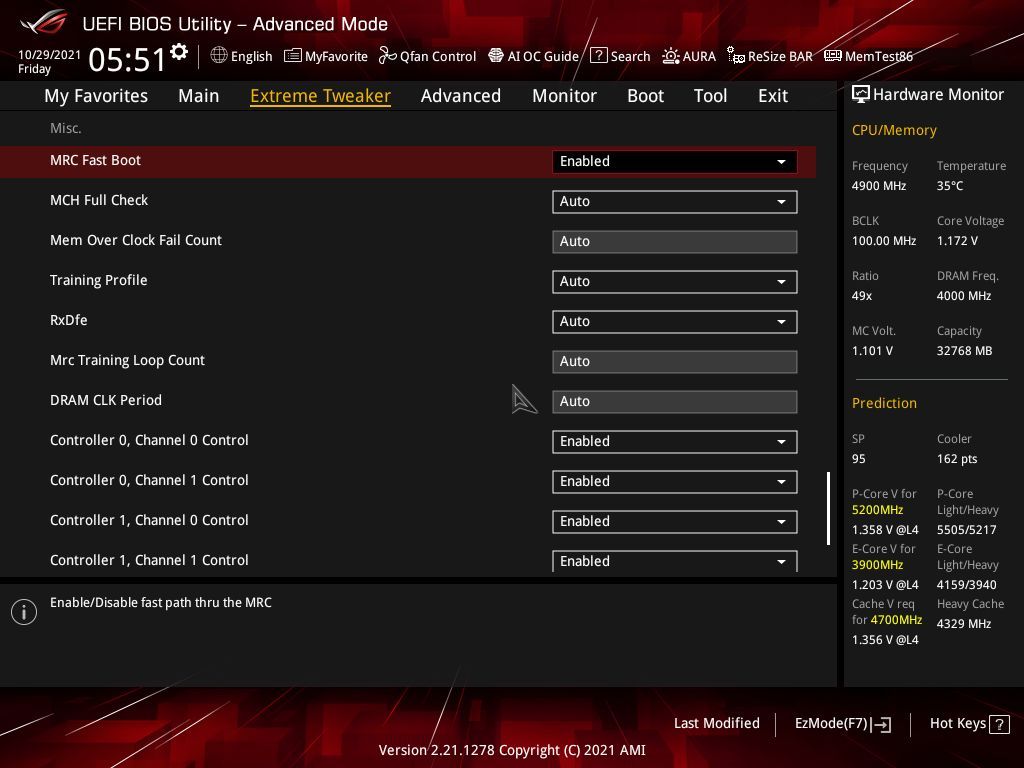
Task: Click the globe language icon
Action: [219, 56]
